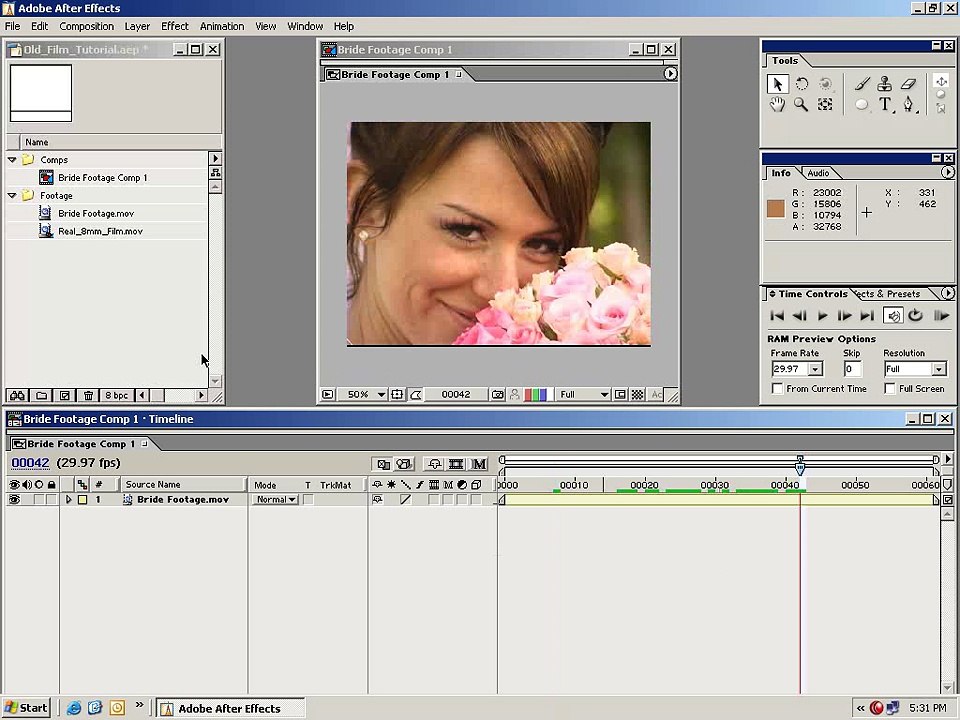Select the Type tool
This screenshot has height=720, width=960.
[885, 105]
